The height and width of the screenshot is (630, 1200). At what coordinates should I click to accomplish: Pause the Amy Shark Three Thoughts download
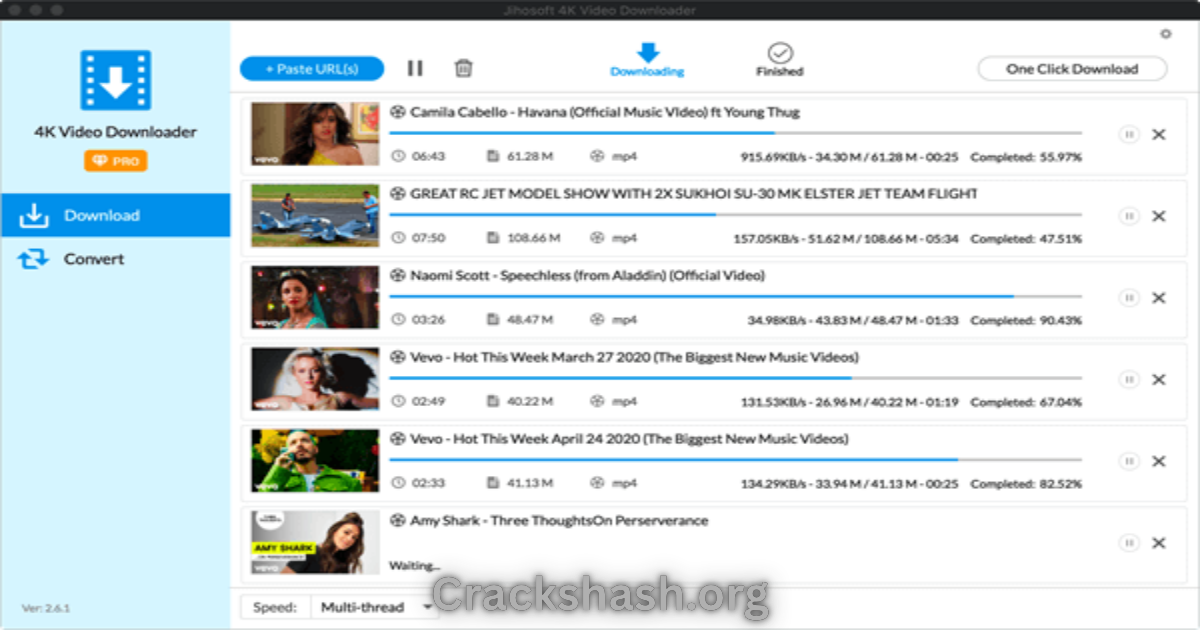(1129, 543)
